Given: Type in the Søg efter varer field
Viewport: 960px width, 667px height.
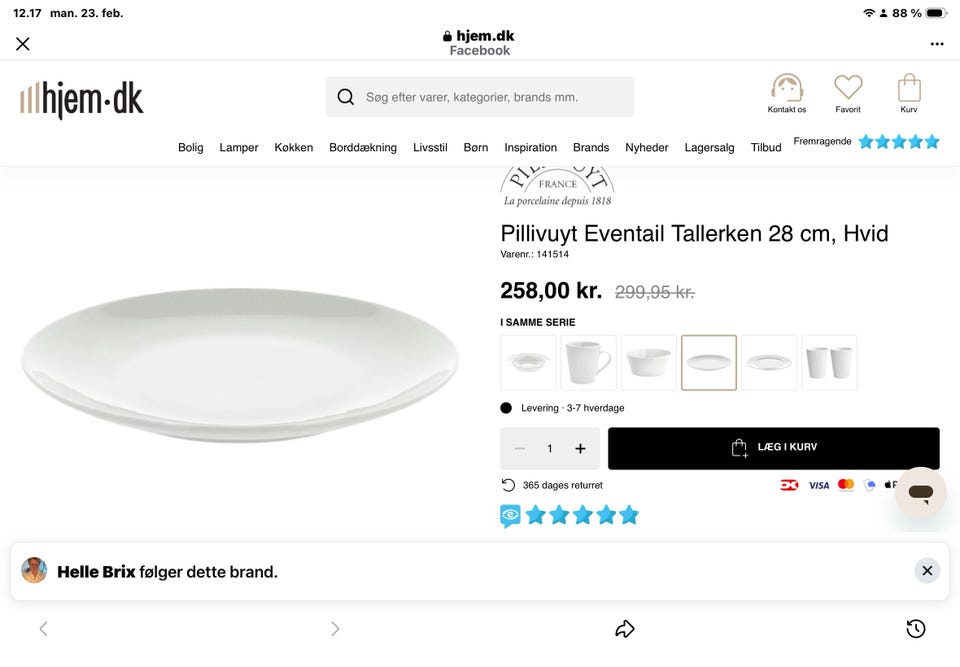Looking at the screenshot, I should [490, 97].
